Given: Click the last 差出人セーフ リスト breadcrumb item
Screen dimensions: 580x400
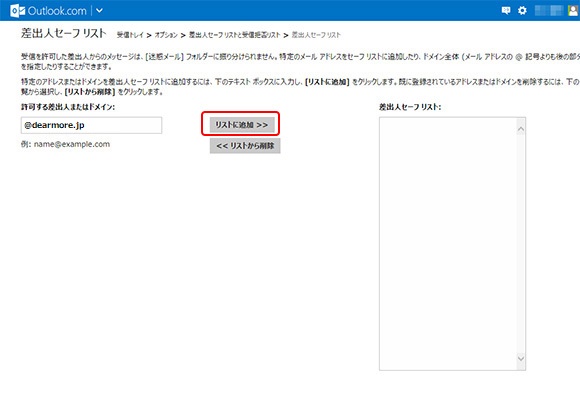Looking at the screenshot, I should click(316, 35).
